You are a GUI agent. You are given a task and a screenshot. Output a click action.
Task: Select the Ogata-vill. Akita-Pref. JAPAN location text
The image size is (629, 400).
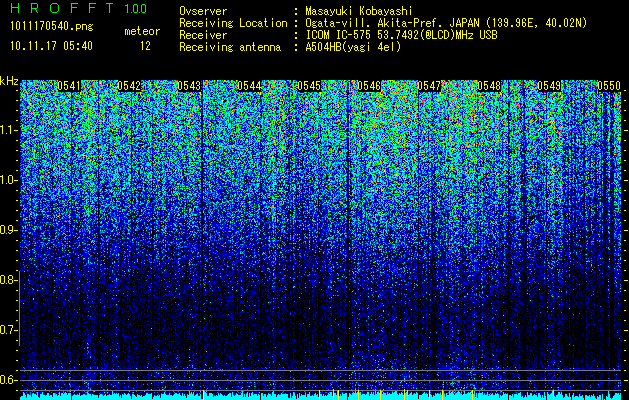tap(446, 23)
